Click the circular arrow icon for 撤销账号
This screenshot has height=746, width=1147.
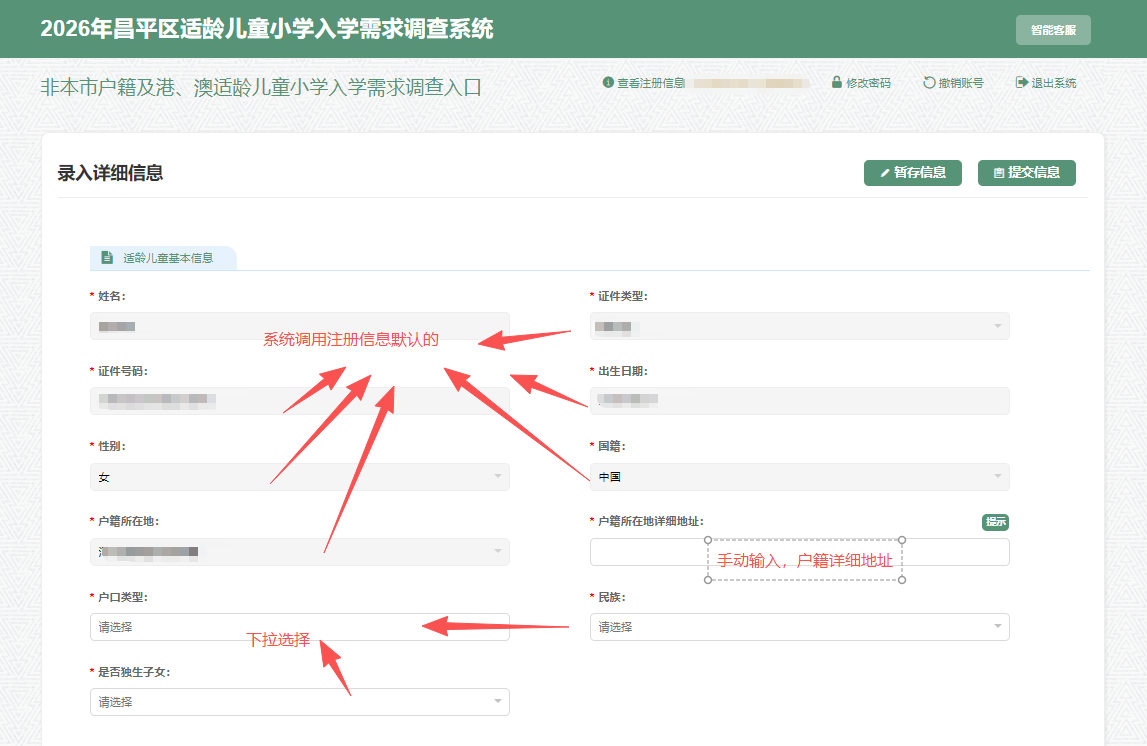[x=929, y=83]
